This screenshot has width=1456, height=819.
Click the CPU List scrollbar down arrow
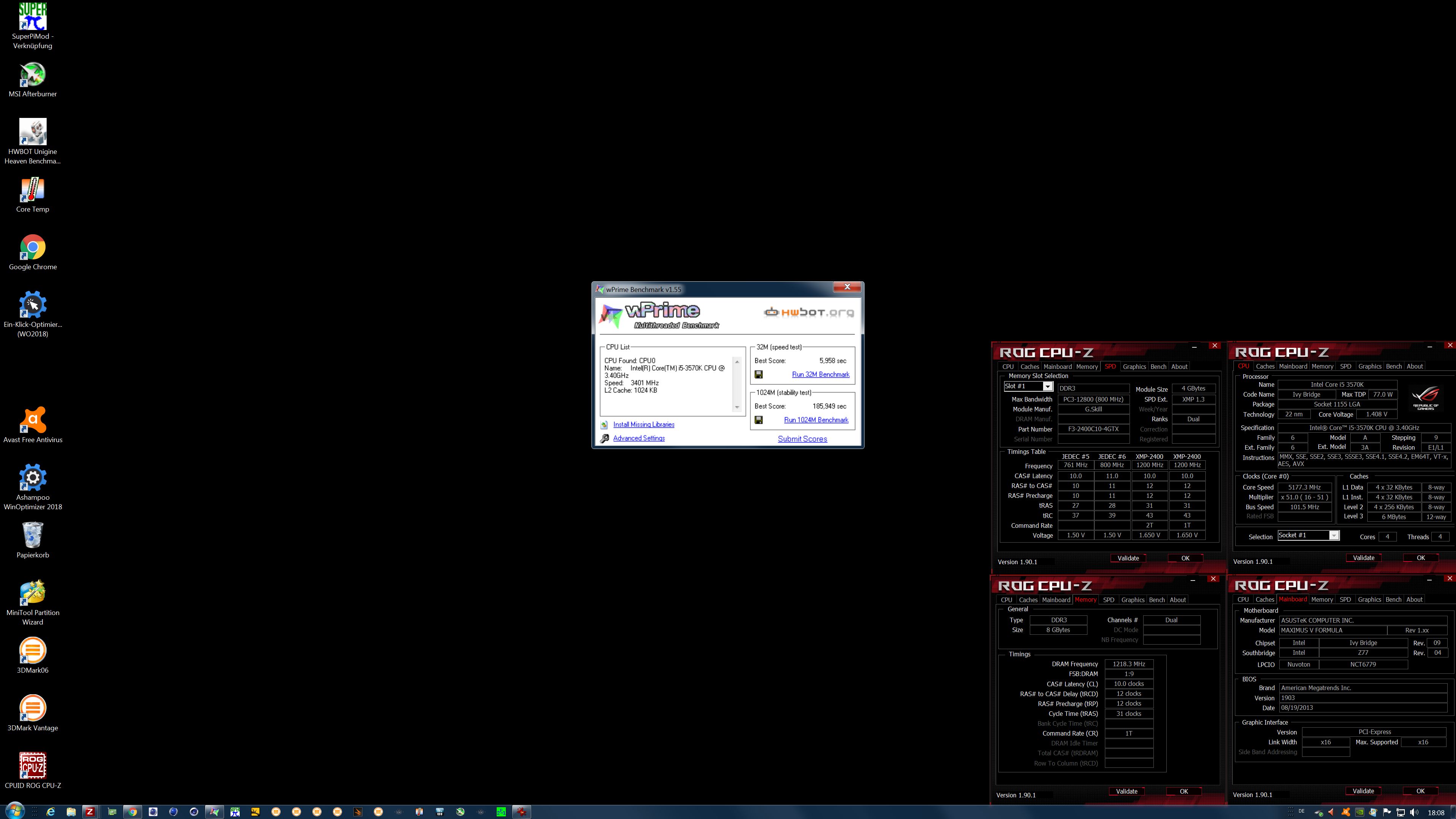[x=736, y=407]
